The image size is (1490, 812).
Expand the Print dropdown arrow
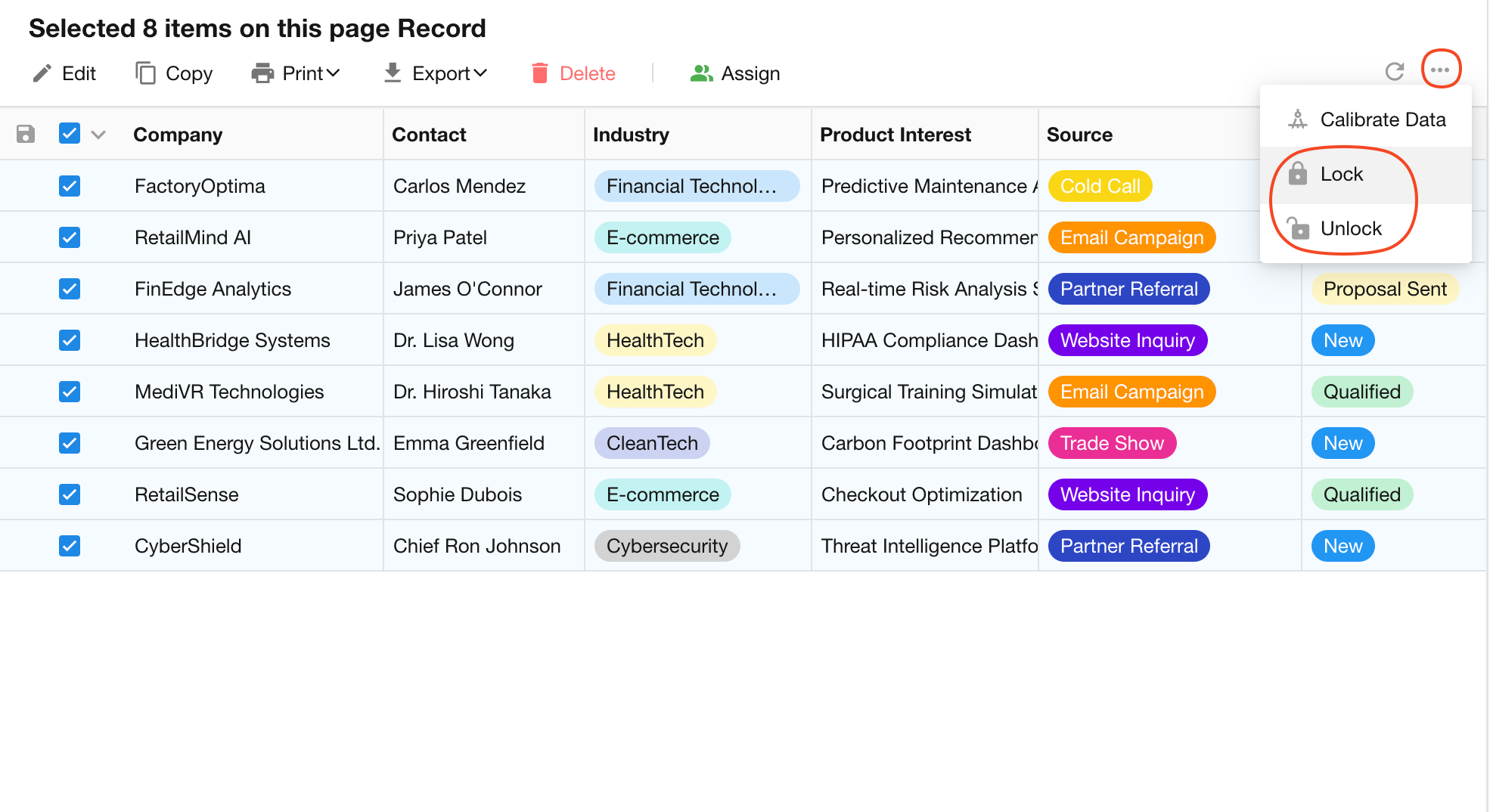click(x=334, y=73)
